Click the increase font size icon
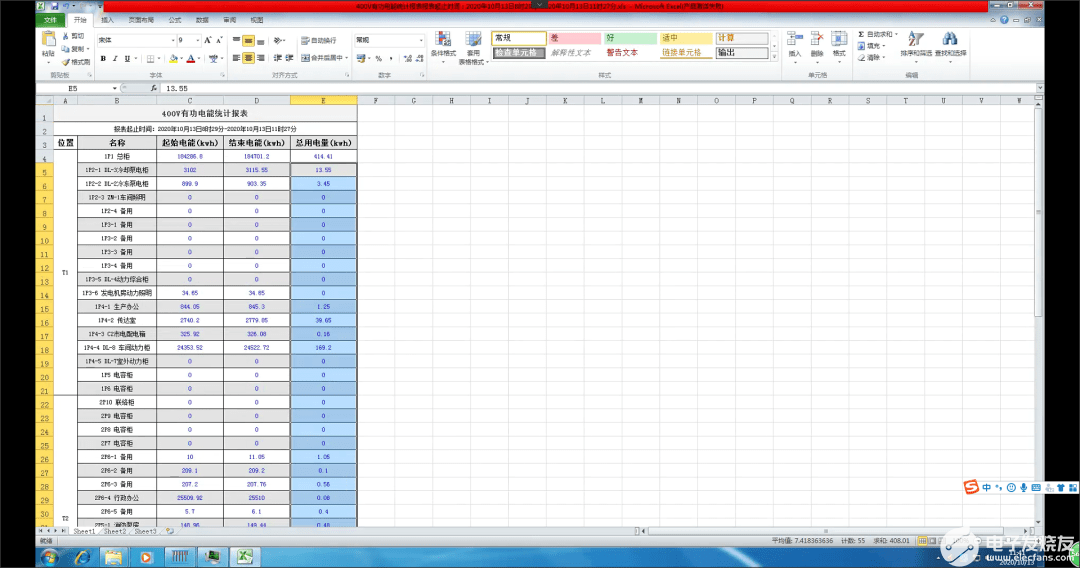 [207, 40]
